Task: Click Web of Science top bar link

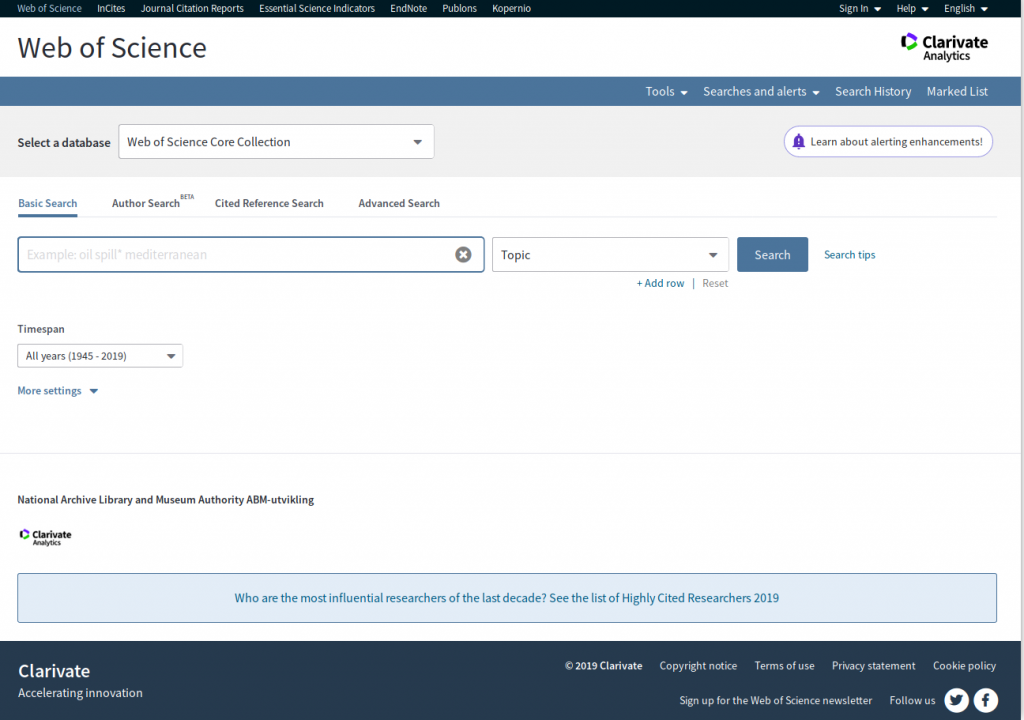Action: click(50, 8)
